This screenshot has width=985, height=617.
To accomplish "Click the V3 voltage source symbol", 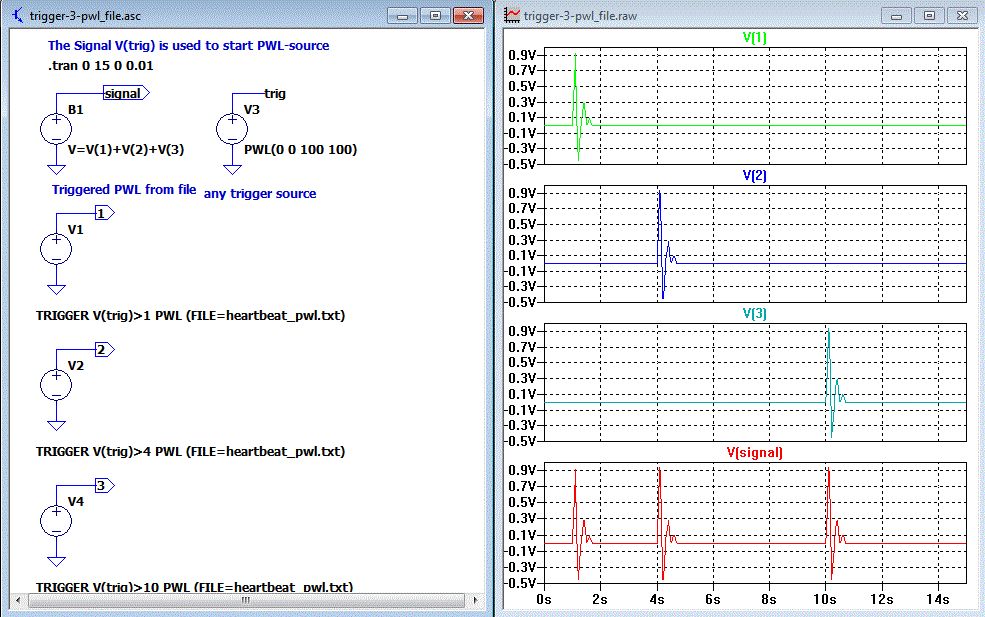I will coord(232,129).
